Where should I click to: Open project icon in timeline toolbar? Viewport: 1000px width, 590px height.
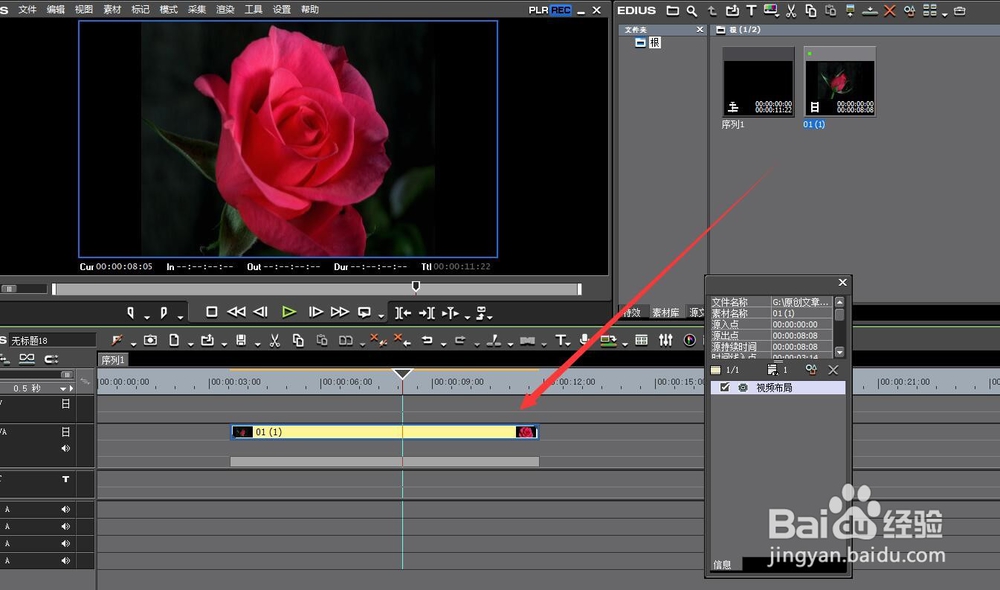[x=207, y=340]
